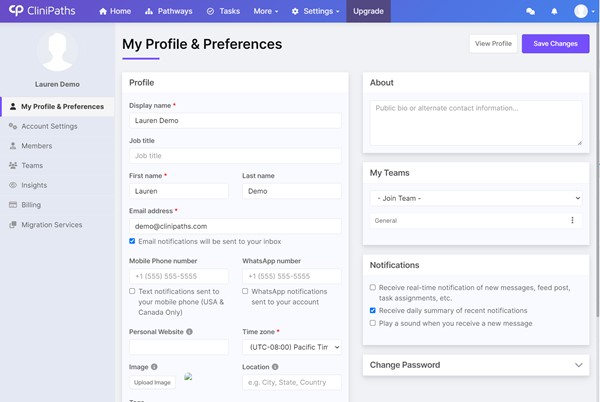600x402 pixels.
Task: Expand the Change Password section
Action: 475,365
